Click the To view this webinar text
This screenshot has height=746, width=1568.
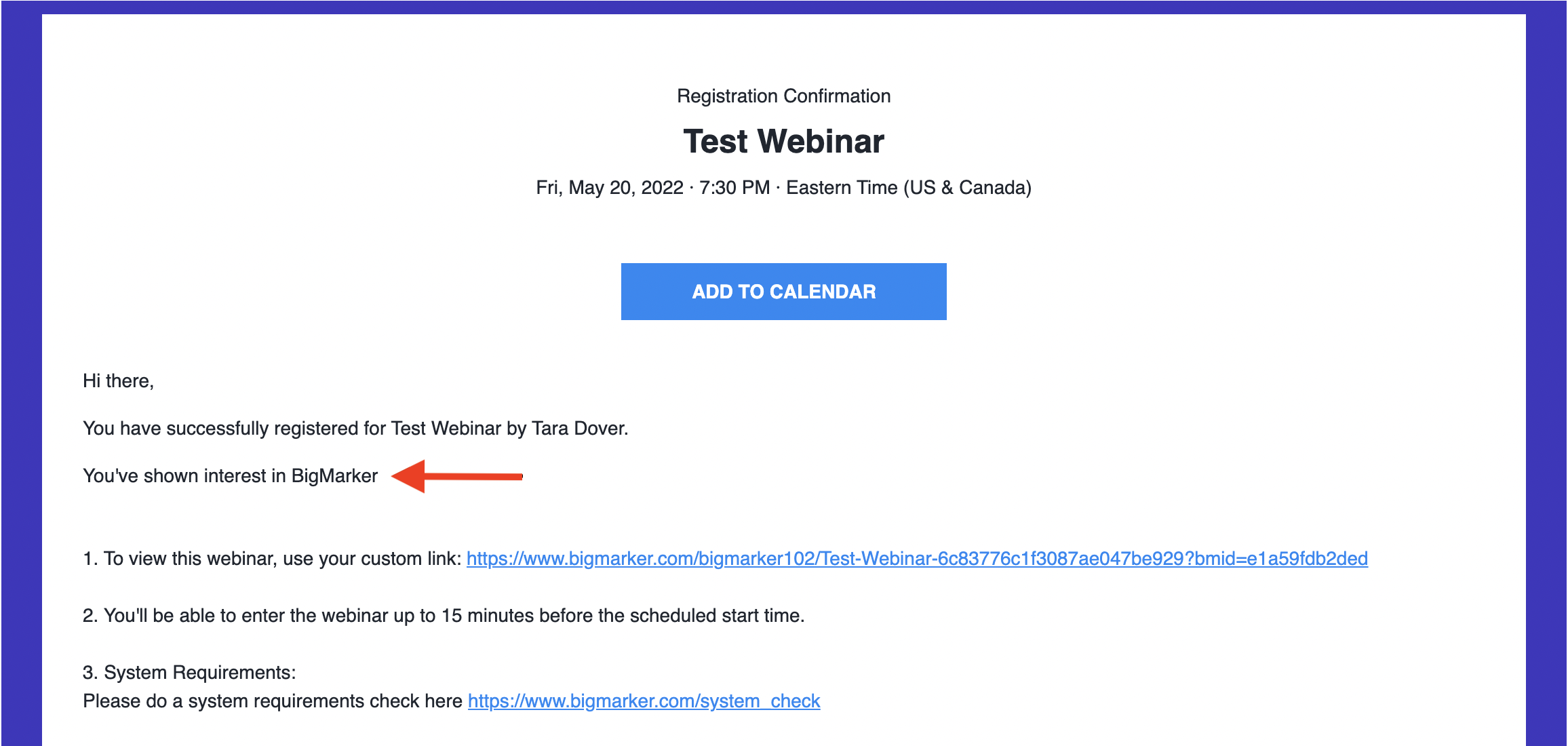272,559
